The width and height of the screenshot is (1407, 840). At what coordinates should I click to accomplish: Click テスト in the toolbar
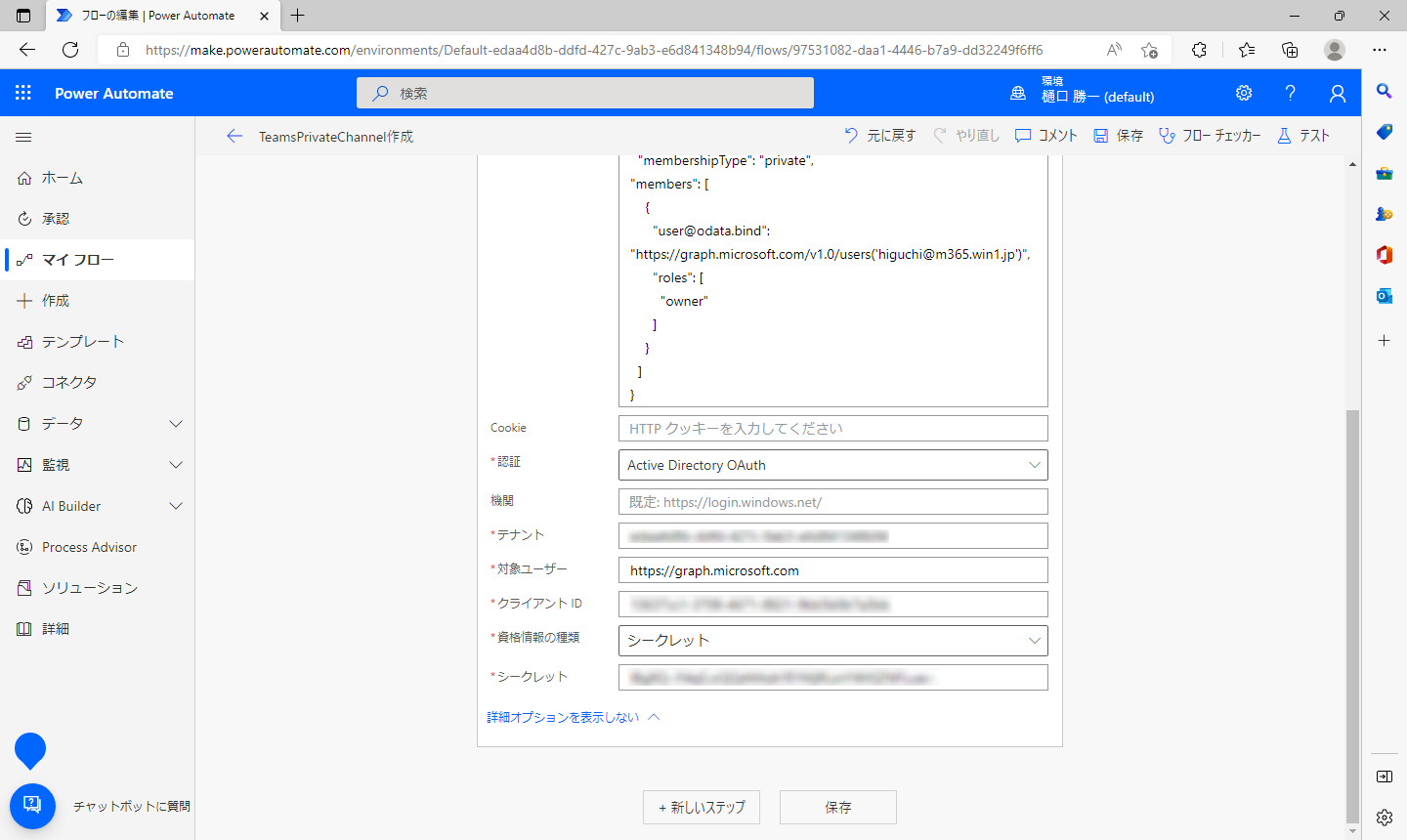(x=1303, y=136)
